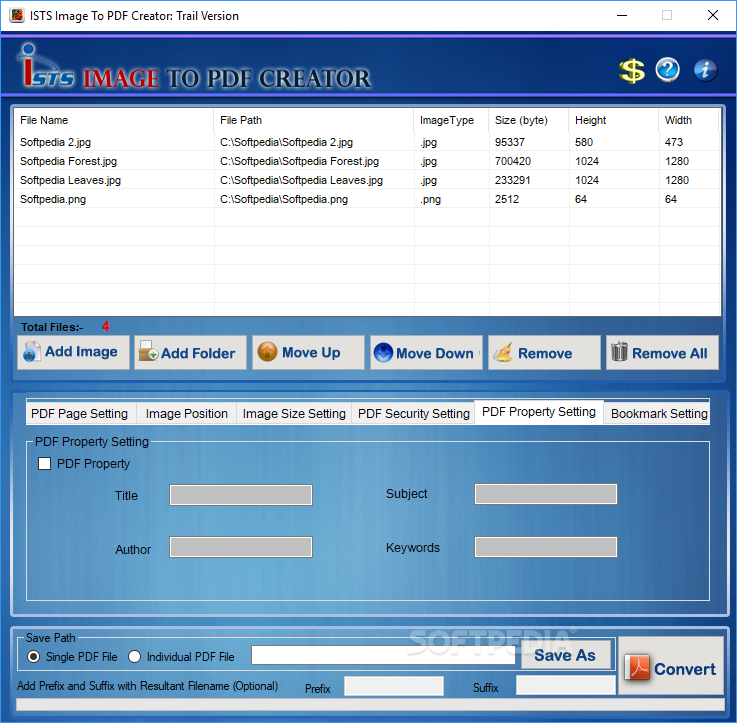Switch to PDF Page Setting tab
This screenshot has height=723, width=737.
79,414
